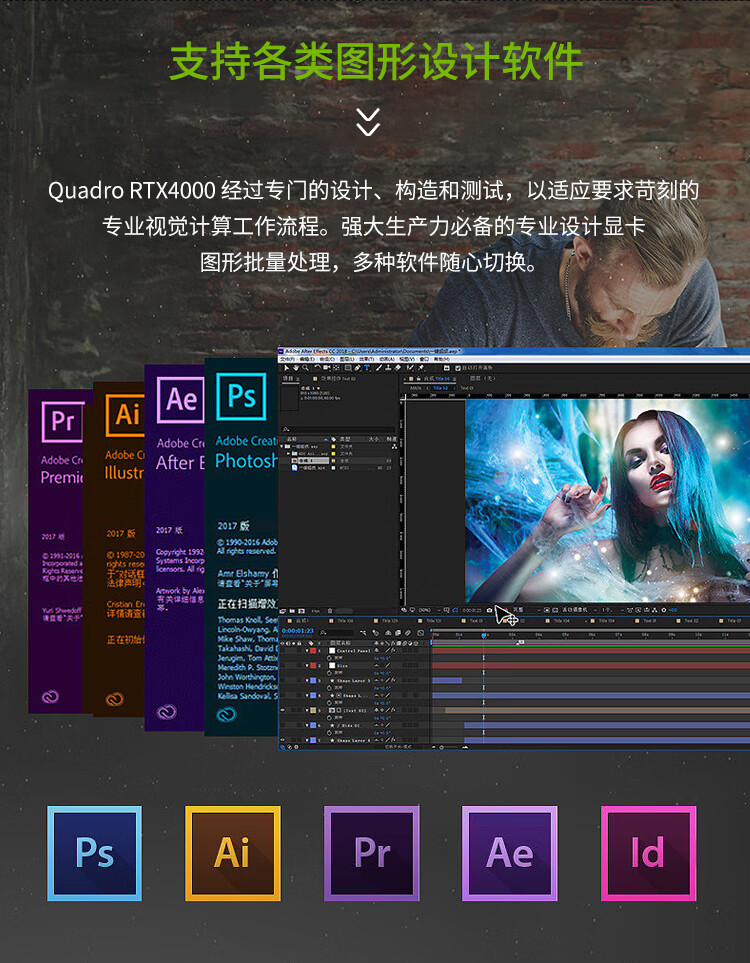This screenshot has width=750, height=963.
Task: Open the view layout count dropdown
Action: click(x=613, y=610)
